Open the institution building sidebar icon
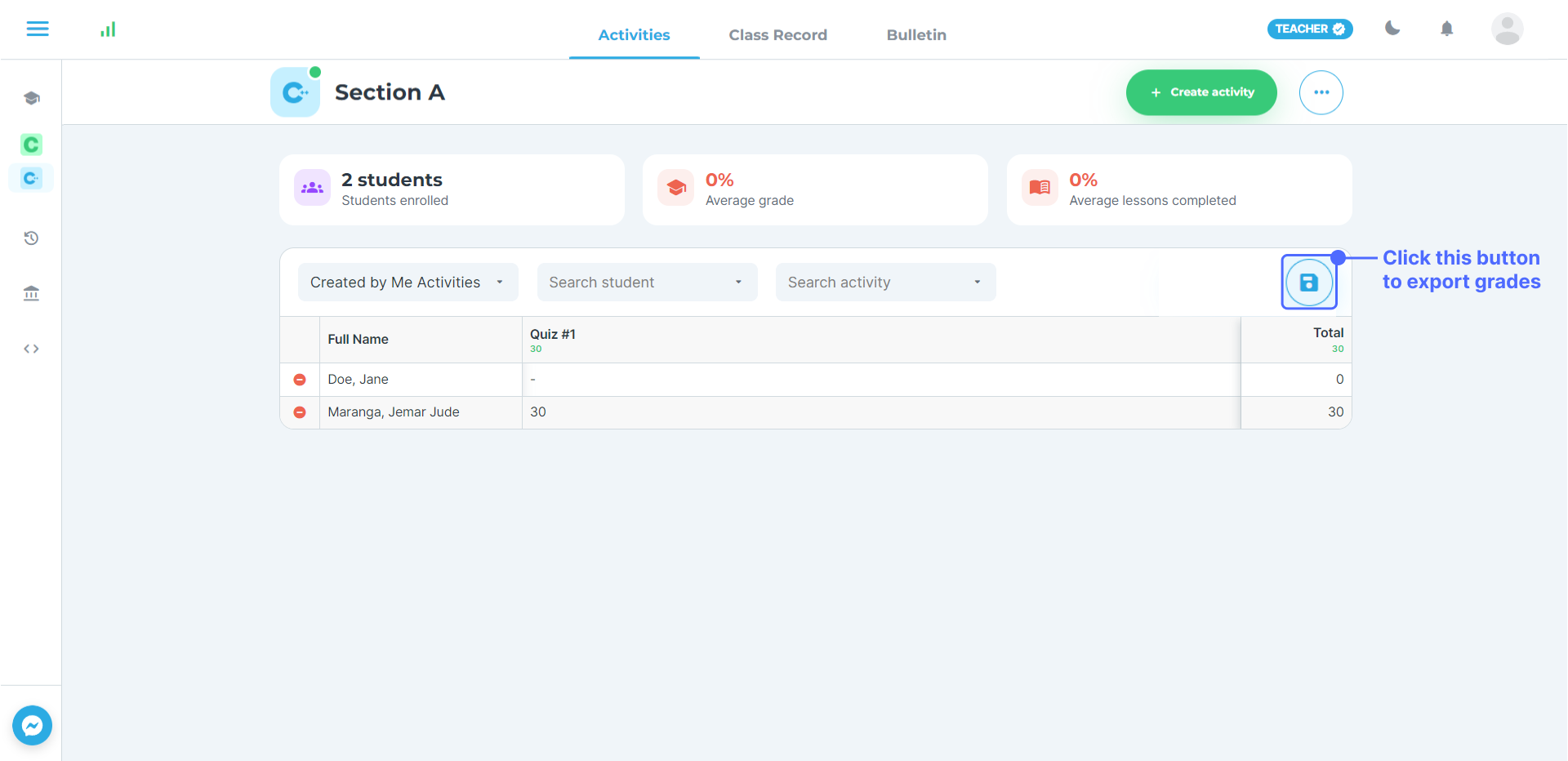Screen dimensions: 1568x761 pyautogui.click(x=32, y=293)
